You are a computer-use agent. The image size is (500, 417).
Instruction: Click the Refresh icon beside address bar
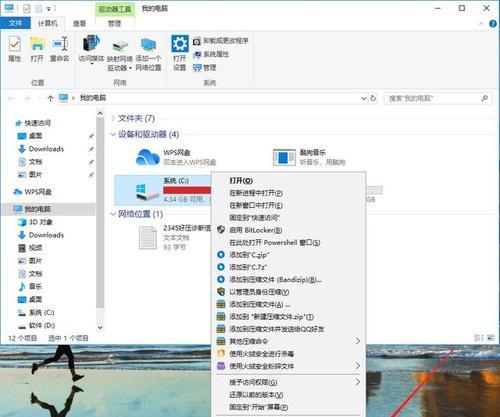pyautogui.click(x=373, y=98)
